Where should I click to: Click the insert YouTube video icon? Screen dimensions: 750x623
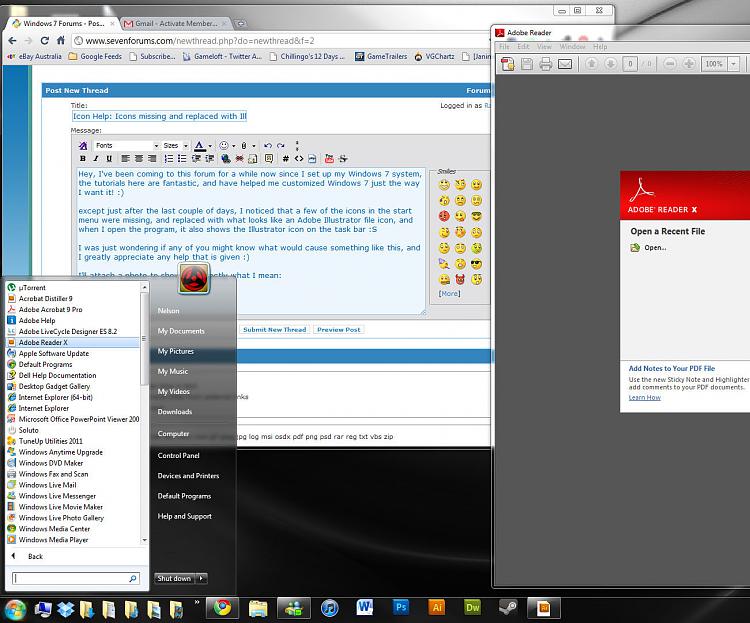(x=329, y=158)
